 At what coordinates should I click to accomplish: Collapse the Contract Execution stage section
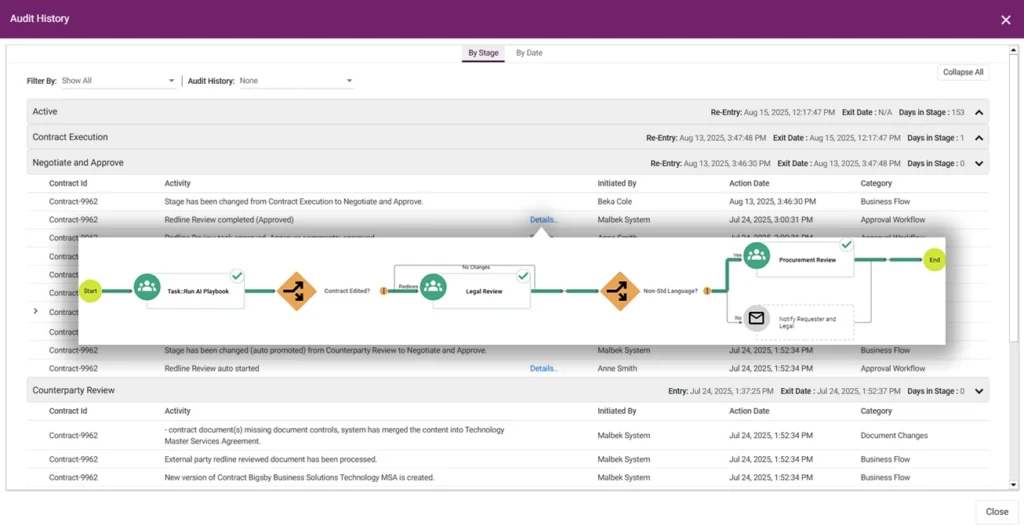pos(979,138)
